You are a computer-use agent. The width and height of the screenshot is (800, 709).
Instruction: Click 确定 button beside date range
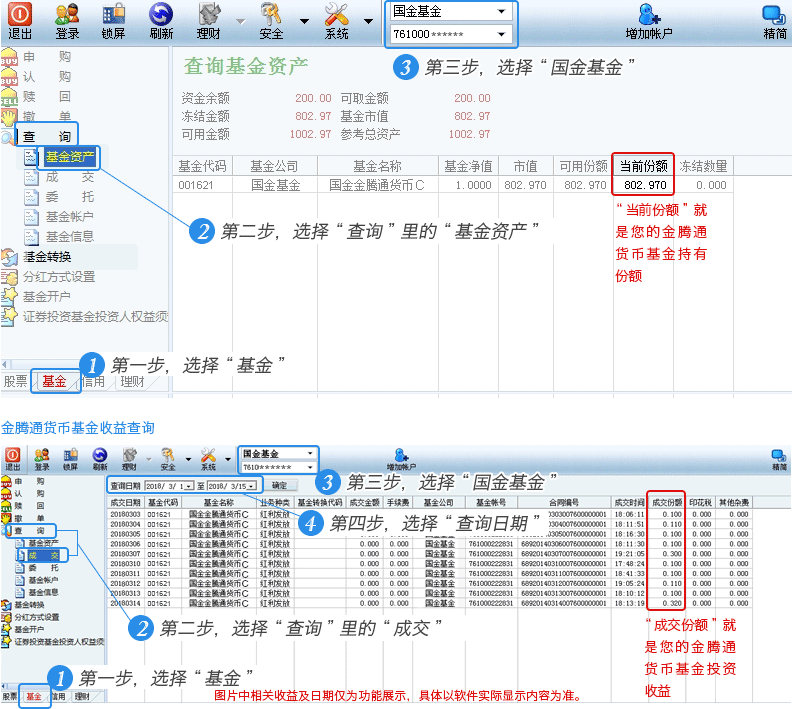click(x=279, y=486)
